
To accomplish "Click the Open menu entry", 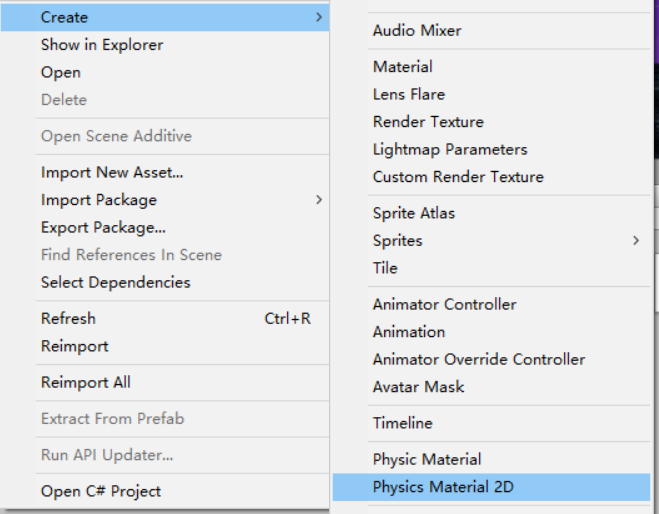I will tap(61, 73).
